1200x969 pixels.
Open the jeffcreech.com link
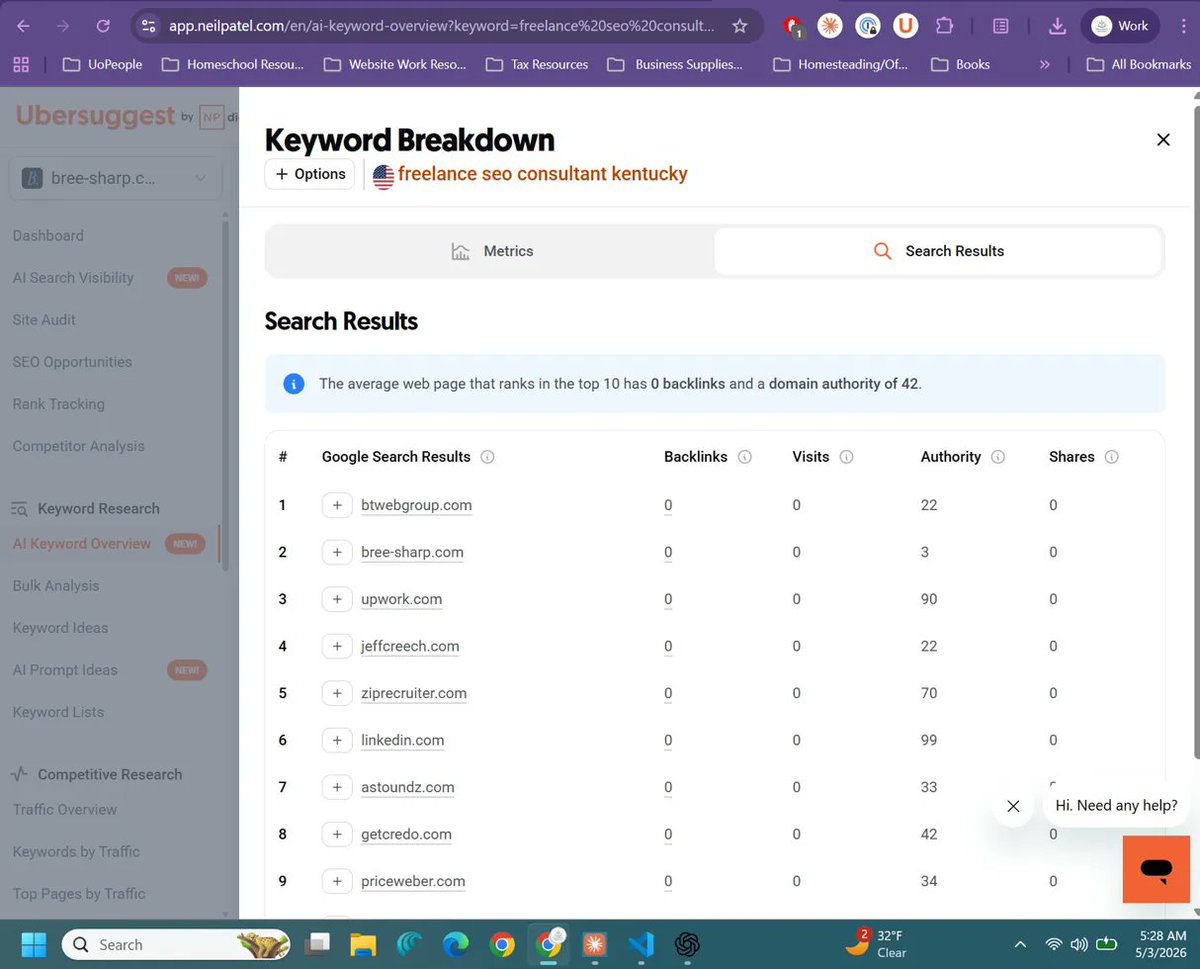click(410, 646)
